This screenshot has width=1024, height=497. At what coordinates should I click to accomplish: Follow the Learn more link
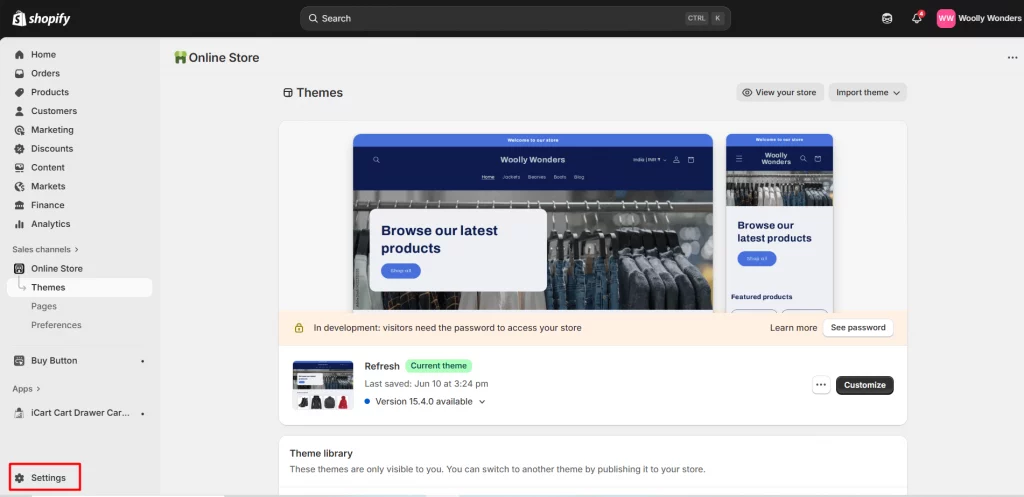[x=793, y=328]
